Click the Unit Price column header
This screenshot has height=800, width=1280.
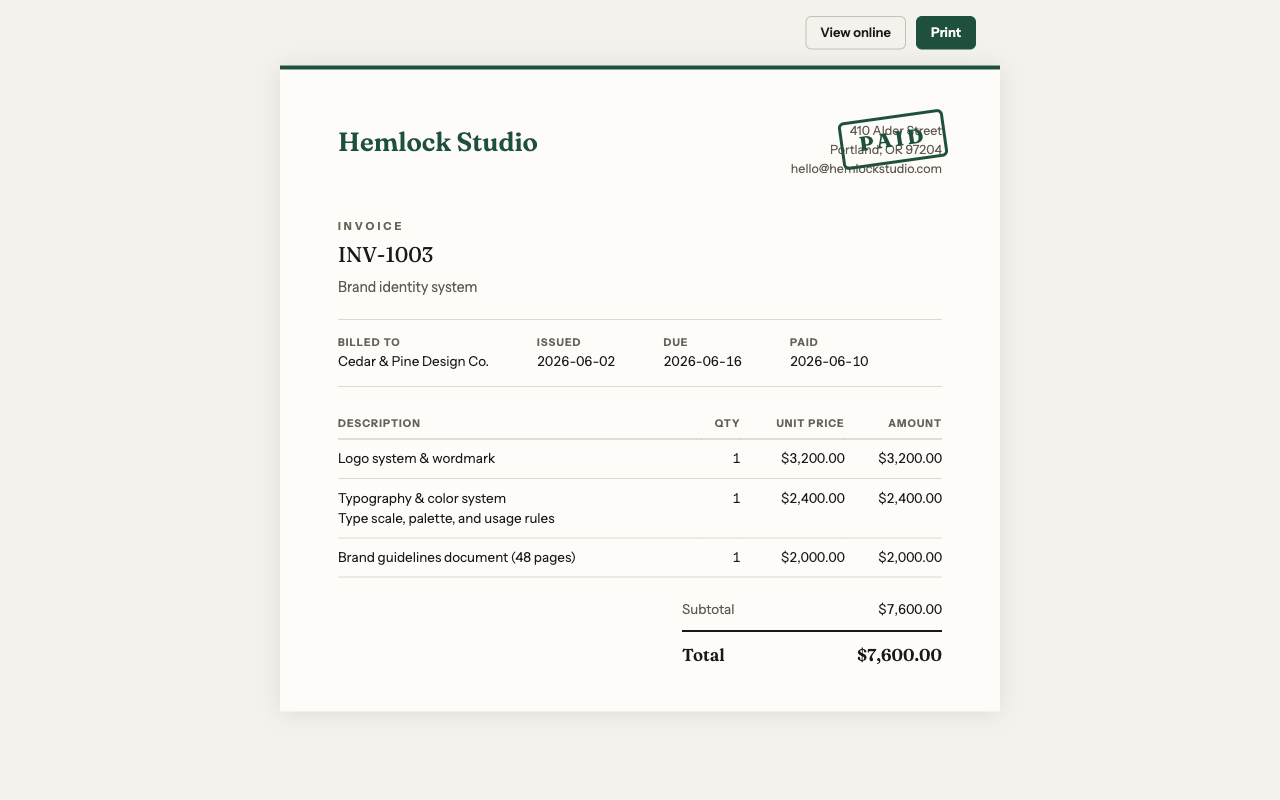pos(810,423)
